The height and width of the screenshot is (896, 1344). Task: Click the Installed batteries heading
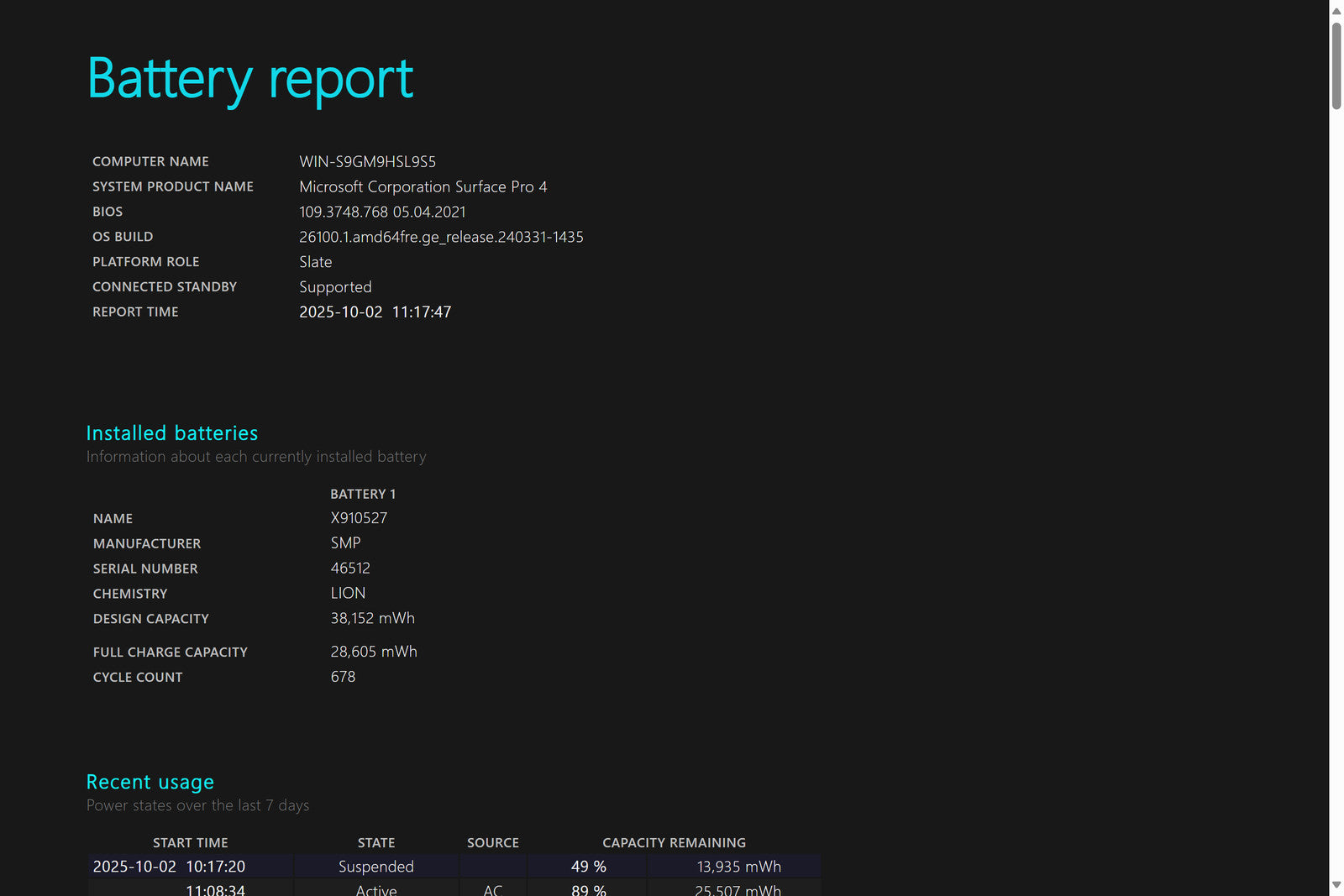pyautogui.click(x=172, y=433)
